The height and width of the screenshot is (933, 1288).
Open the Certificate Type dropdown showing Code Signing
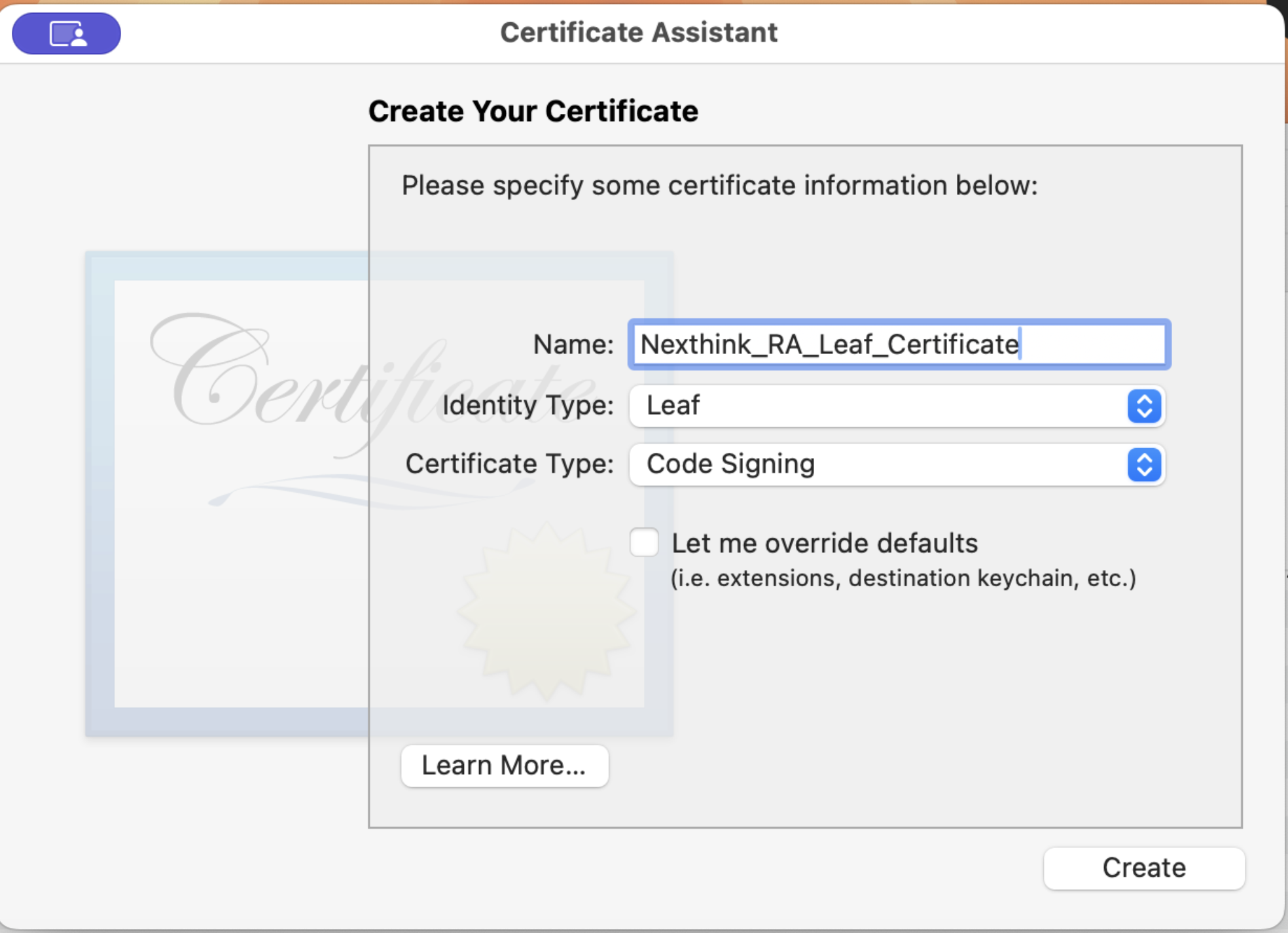(877, 465)
